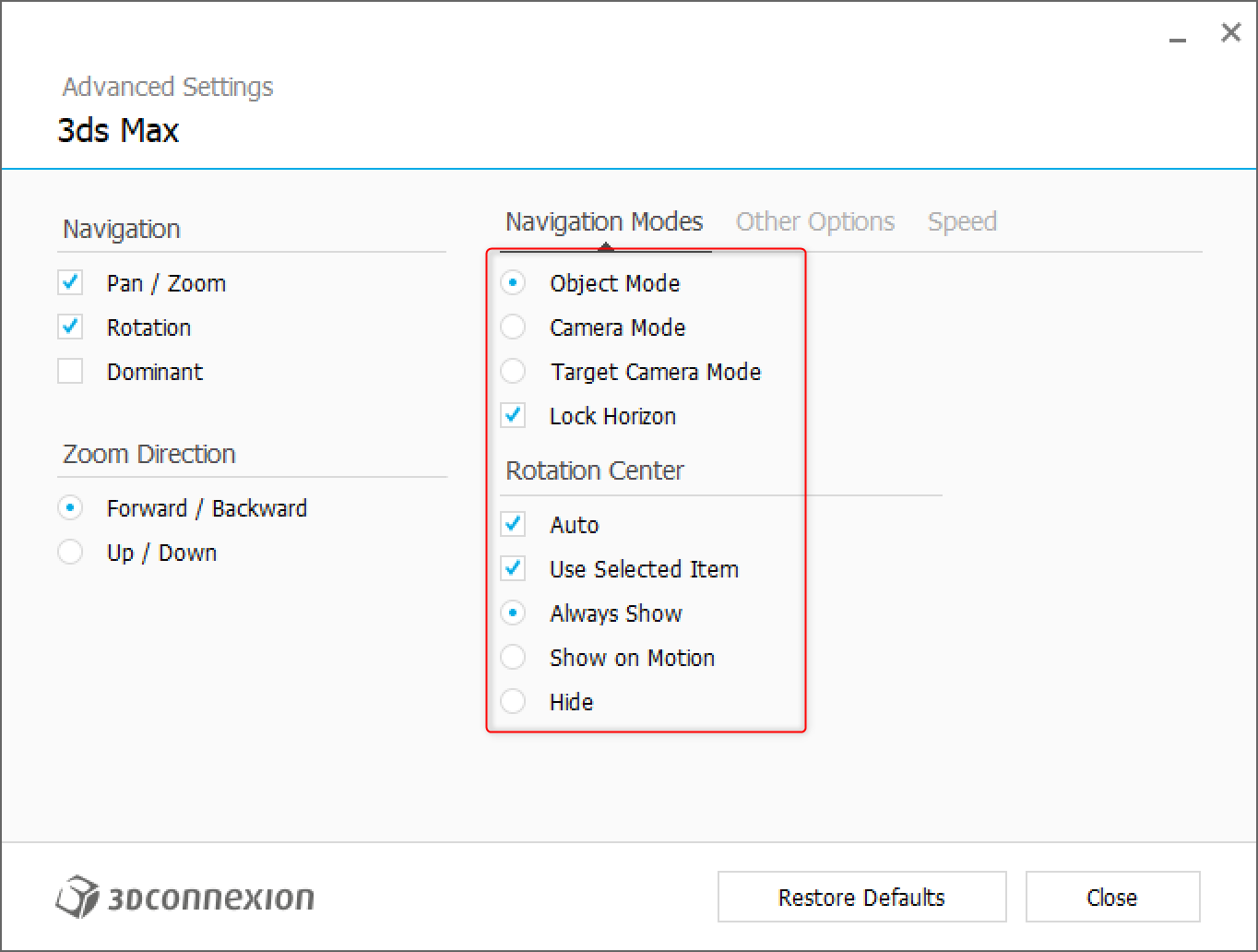The width and height of the screenshot is (1258, 952).
Task: Uncheck the Pan / Zoom checkbox
Action: tap(70, 282)
